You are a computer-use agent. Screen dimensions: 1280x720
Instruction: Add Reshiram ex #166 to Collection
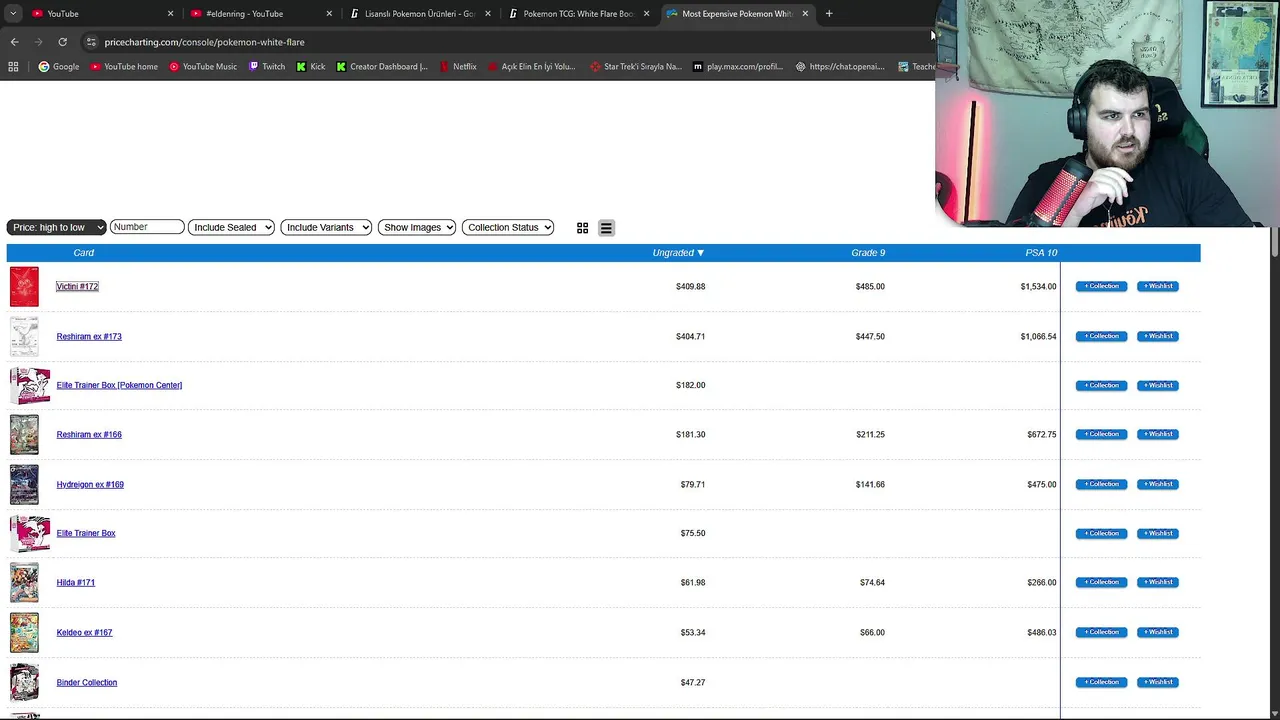(x=1101, y=434)
